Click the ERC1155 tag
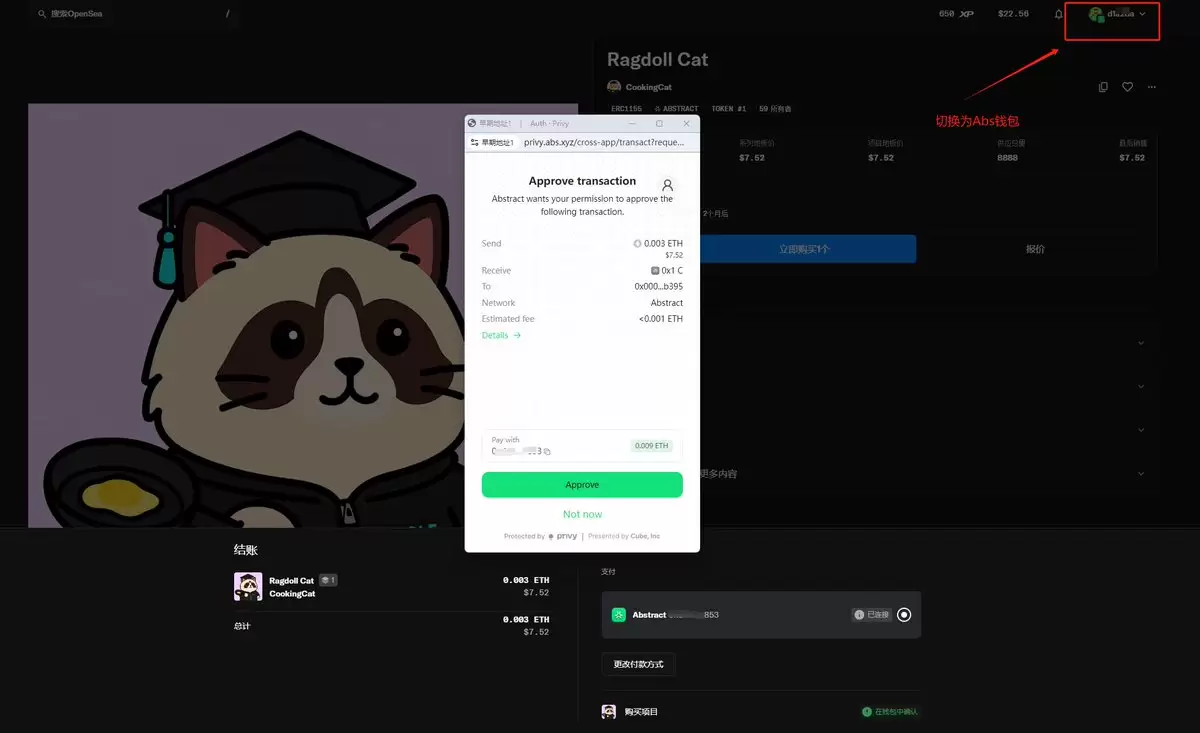This screenshot has width=1200, height=733. [x=626, y=108]
